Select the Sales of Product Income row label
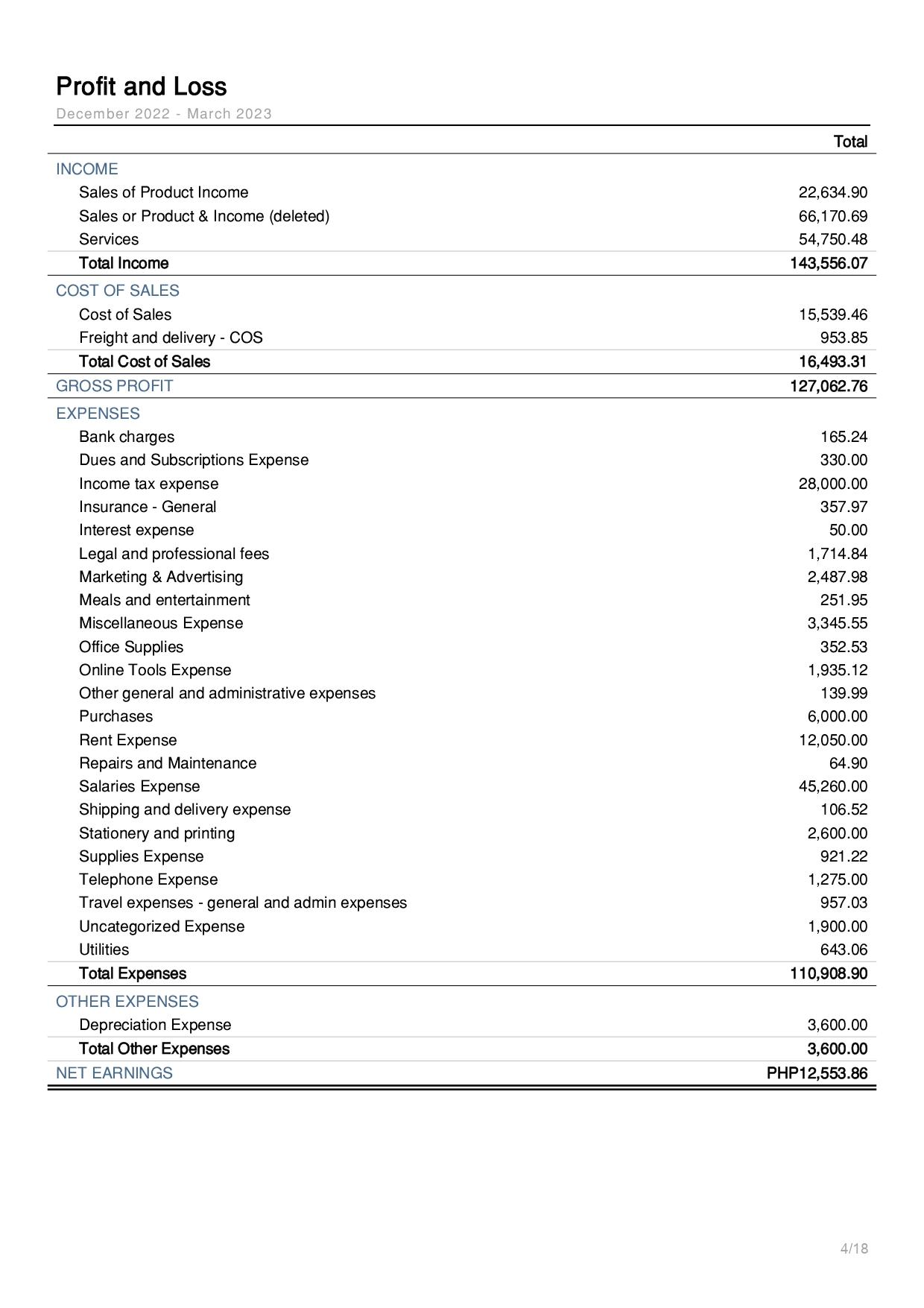Screen dimensions: 924x1308 (164, 192)
